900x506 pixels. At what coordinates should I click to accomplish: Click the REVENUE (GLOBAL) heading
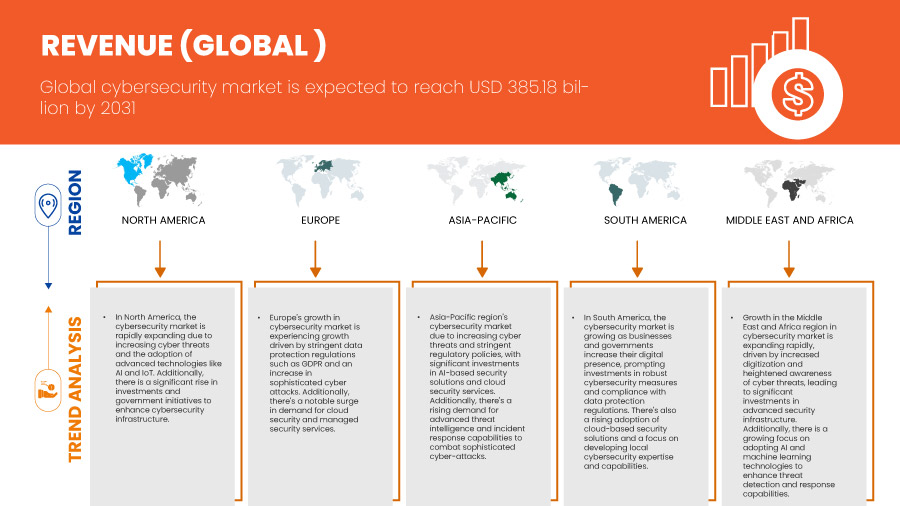pos(183,45)
